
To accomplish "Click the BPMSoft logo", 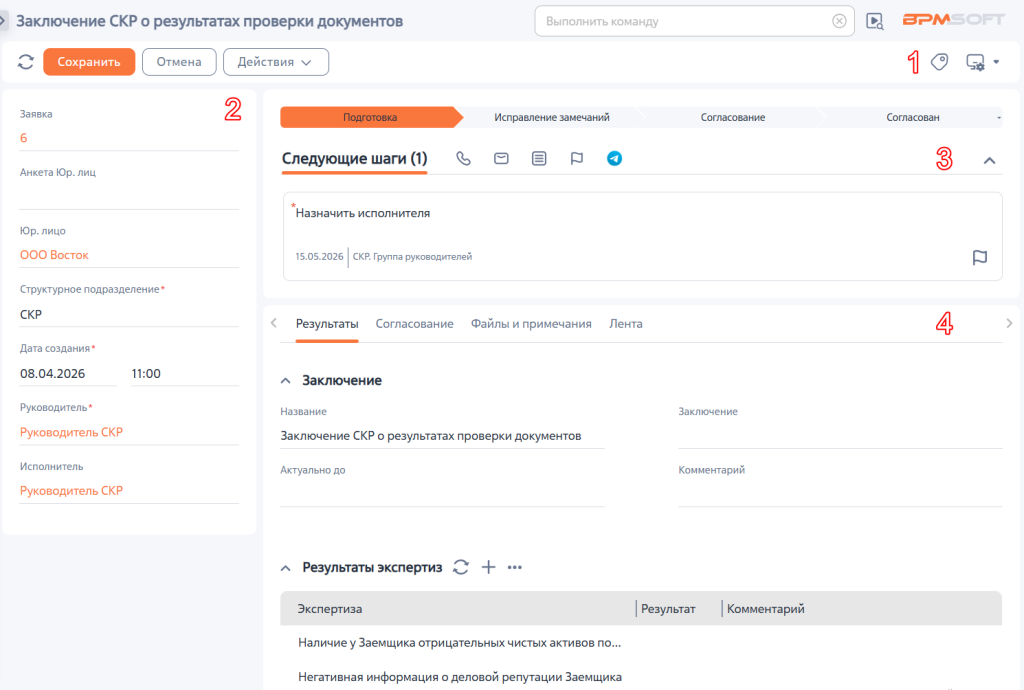I will 953,20.
